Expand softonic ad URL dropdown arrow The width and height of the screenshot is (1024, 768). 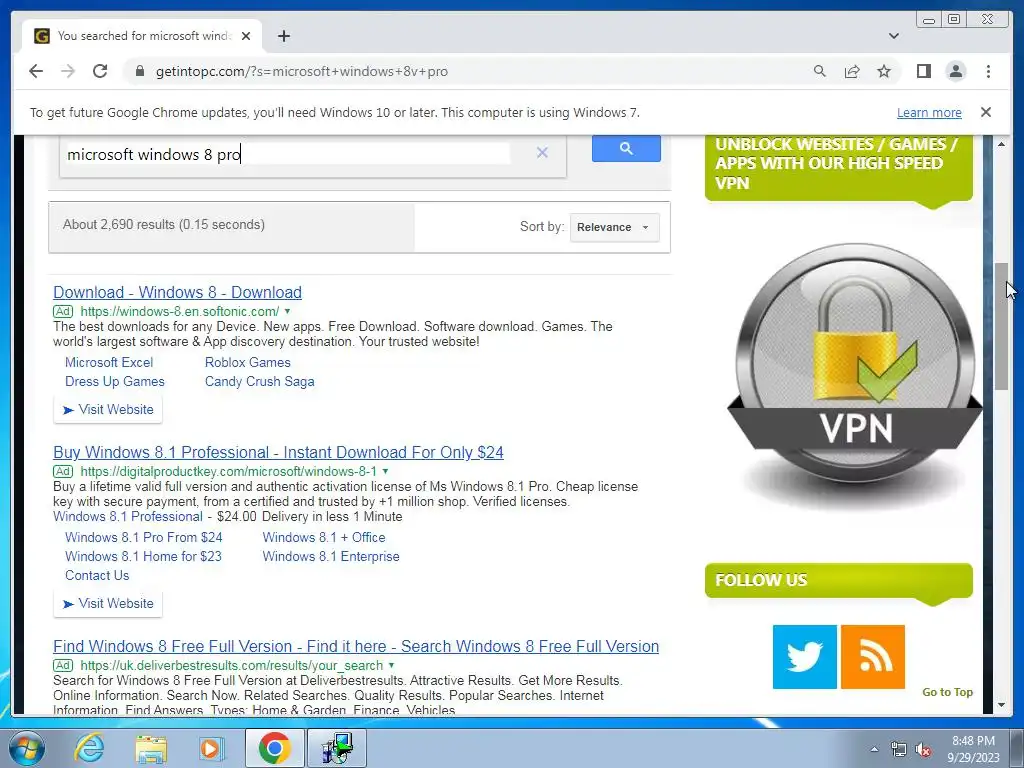coord(287,312)
